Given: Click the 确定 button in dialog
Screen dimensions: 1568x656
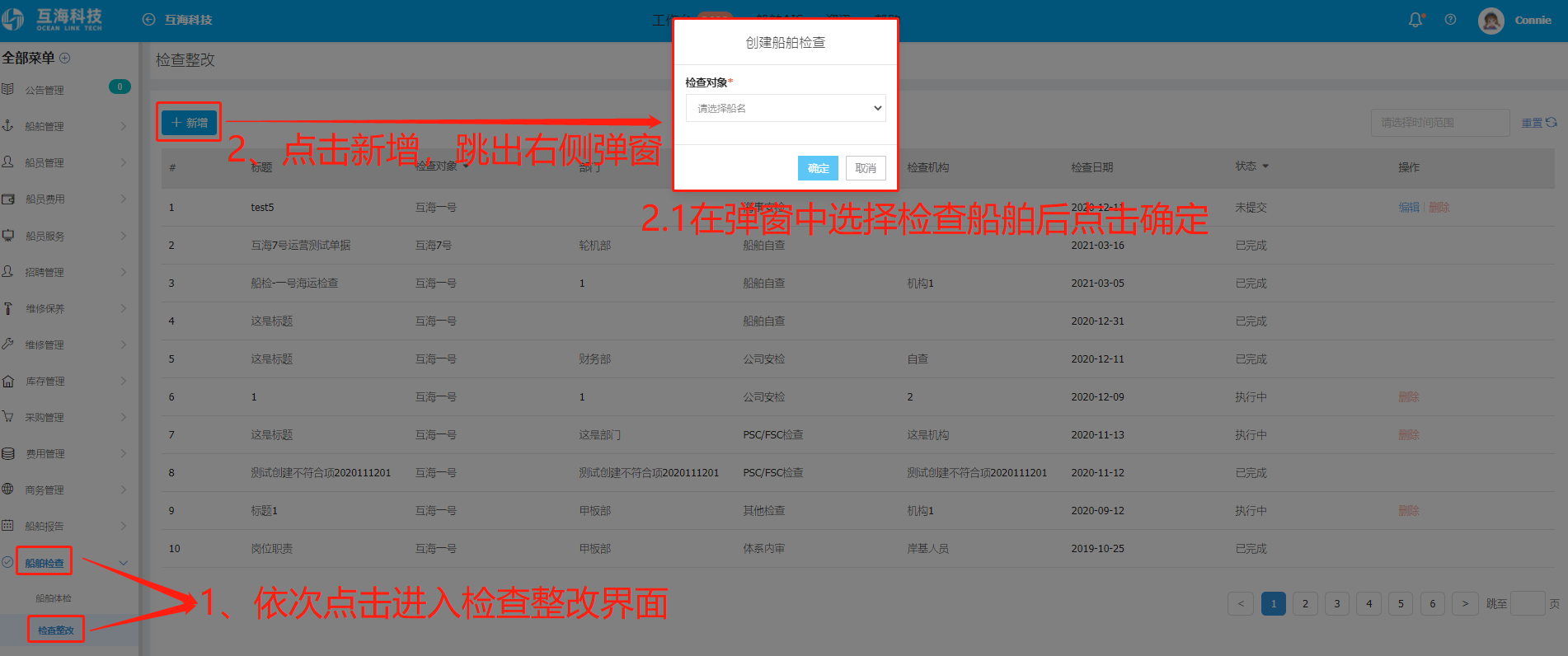Looking at the screenshot, I should (x=818, y=168).
